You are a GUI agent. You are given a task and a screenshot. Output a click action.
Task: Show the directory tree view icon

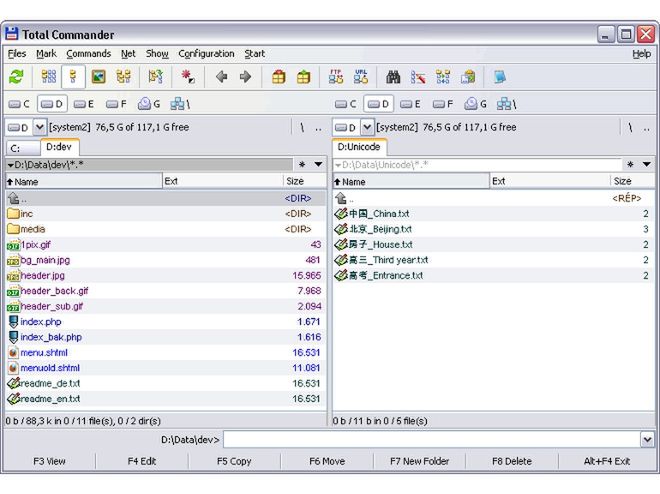[123, 77]
